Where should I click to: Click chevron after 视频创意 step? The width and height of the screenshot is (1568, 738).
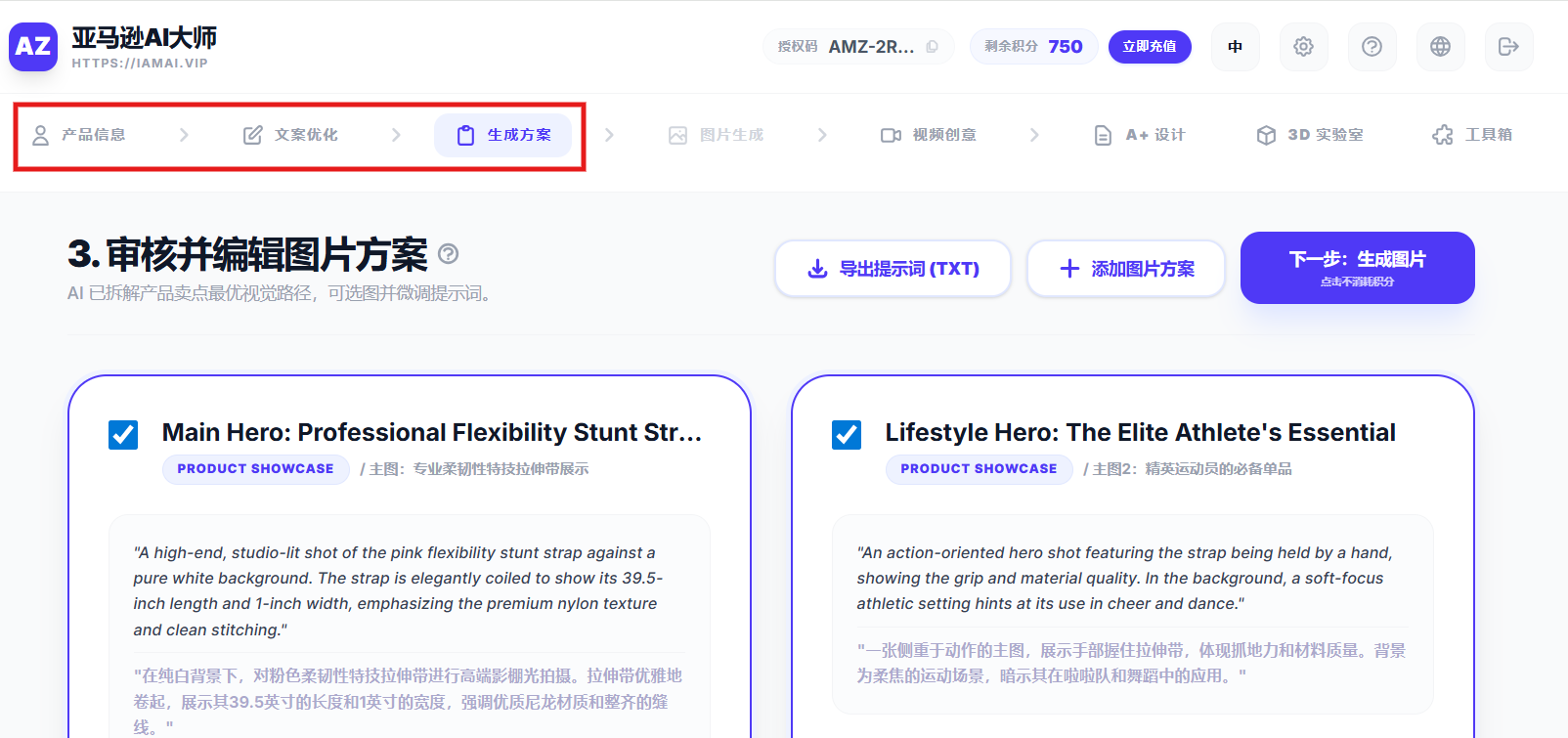(1034, 135)
